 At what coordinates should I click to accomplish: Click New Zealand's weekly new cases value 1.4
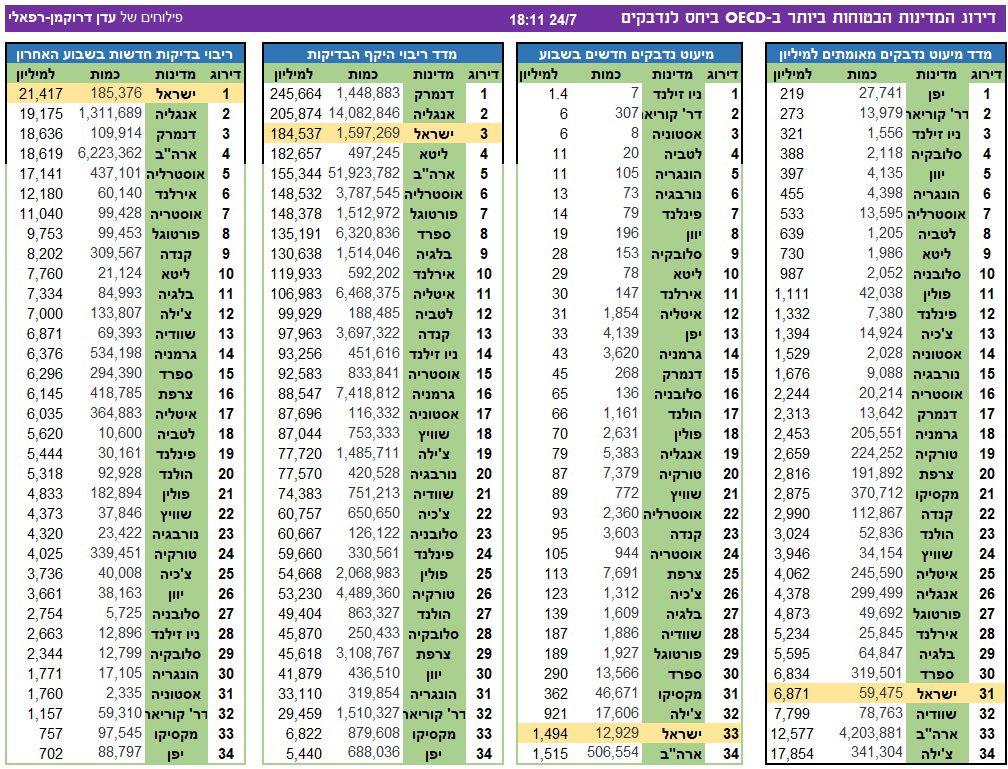point(557,93)
